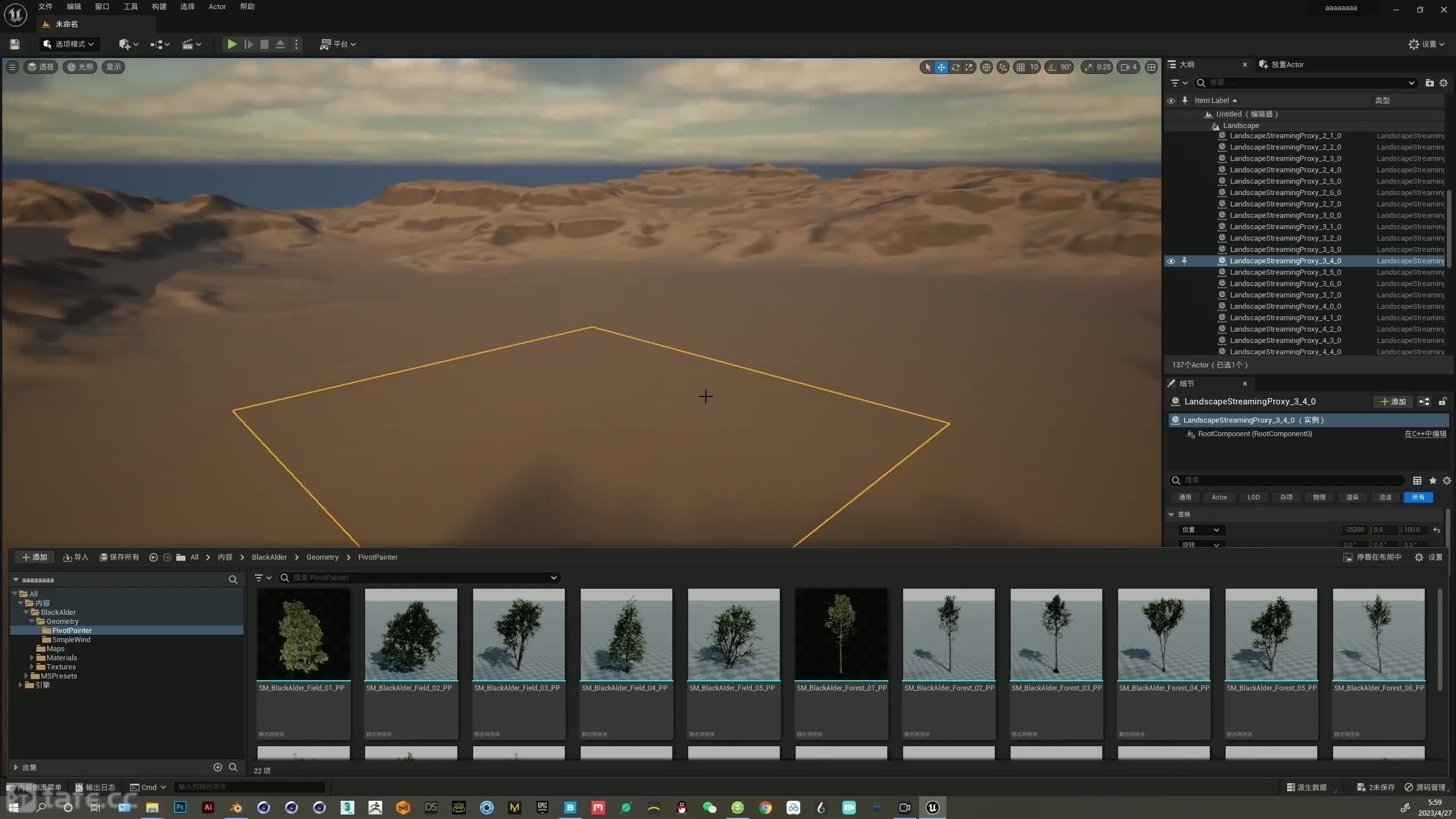This screenshot has height=819, width=1456.
Task: Click 导入 import button in content browser
Action: (x=76, y=557)
